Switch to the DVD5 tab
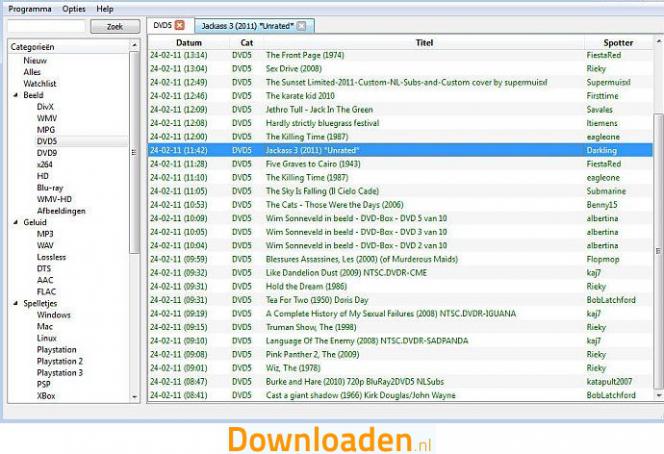This screenshot has width=664, height=454. [x=163, y=25]
